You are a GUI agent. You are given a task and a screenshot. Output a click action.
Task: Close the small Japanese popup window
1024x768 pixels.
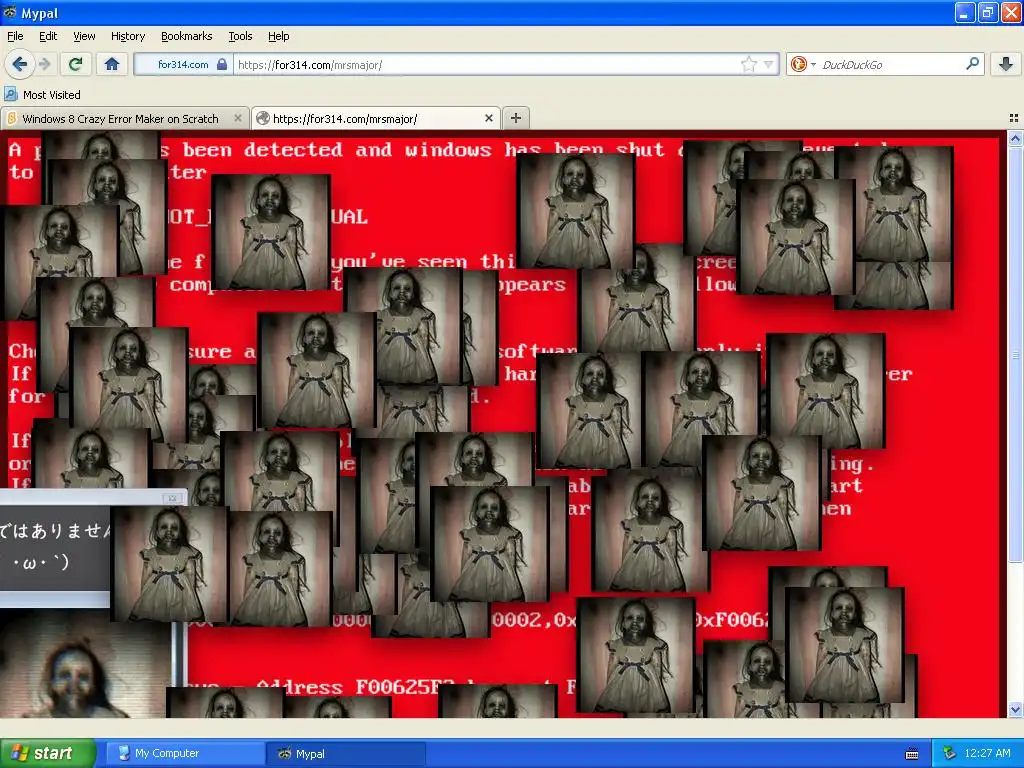(x=172, y=498)
